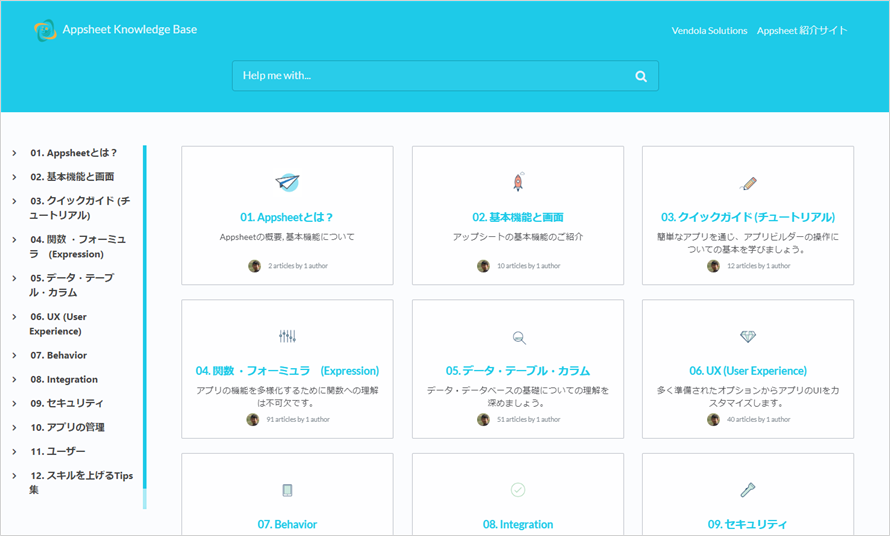Click author avatar beside "40 articles by 1 author"
Viewport: 890px width, 536px height.
point(713,420)
